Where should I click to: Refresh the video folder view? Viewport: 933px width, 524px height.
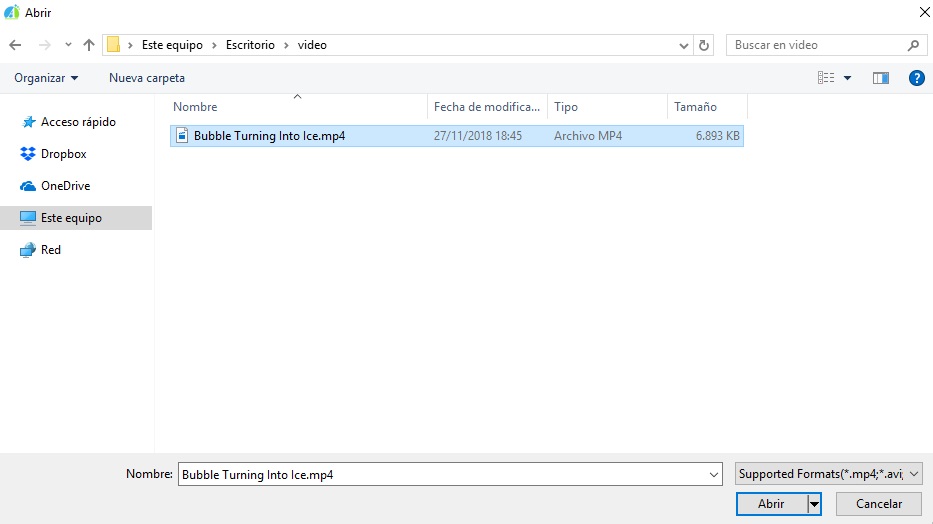point(704,45)
